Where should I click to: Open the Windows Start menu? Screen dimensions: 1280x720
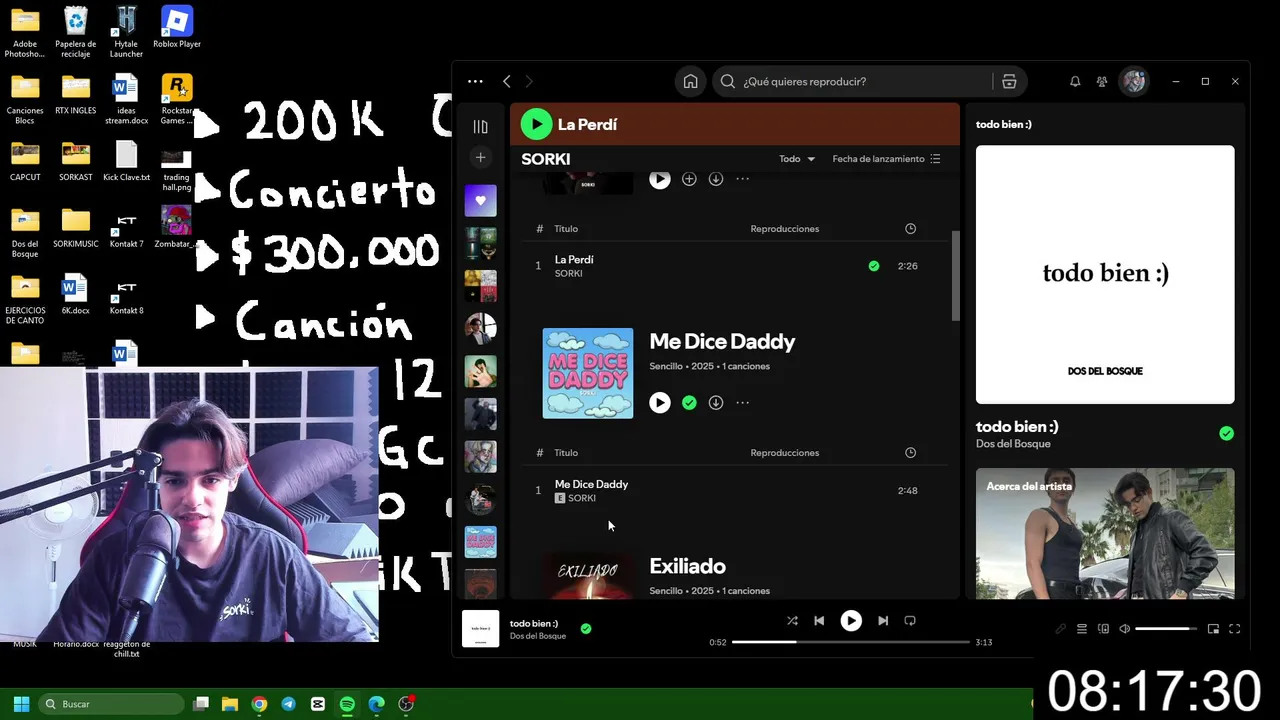[21, 704]
